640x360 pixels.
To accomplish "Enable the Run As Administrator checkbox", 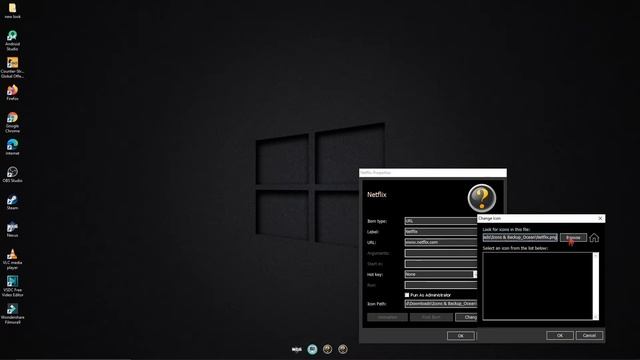I will (407, 295).
